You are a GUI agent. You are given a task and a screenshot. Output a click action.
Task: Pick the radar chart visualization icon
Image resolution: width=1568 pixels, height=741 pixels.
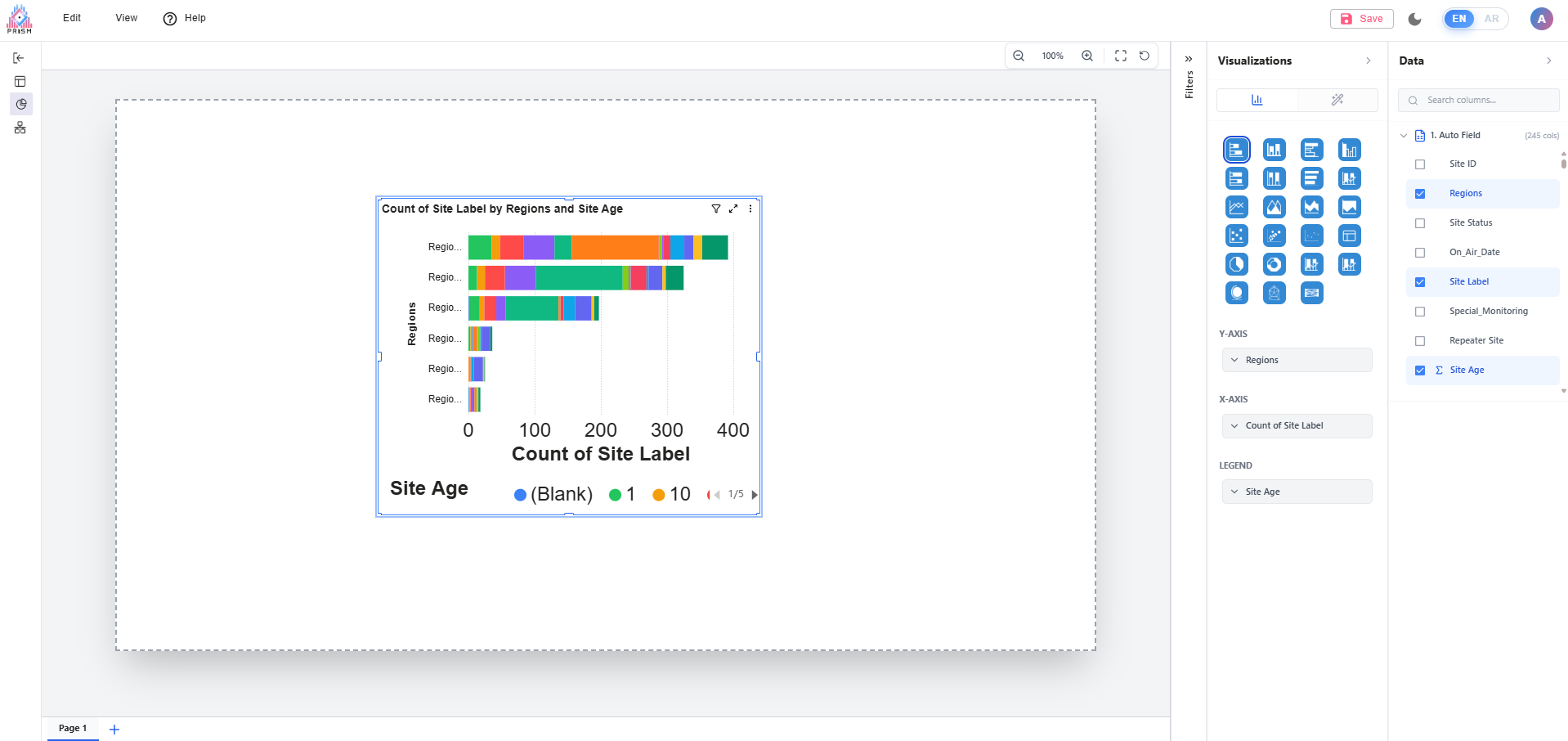tap(1274, 293)
